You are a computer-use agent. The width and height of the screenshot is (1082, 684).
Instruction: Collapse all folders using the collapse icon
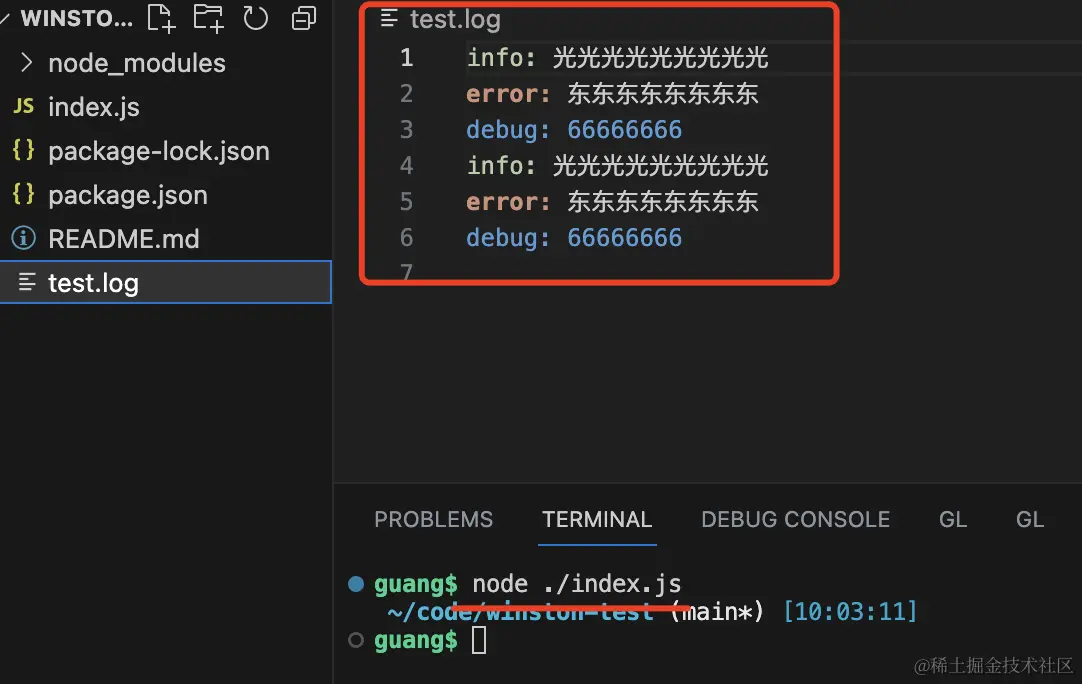tap(304, 19)
